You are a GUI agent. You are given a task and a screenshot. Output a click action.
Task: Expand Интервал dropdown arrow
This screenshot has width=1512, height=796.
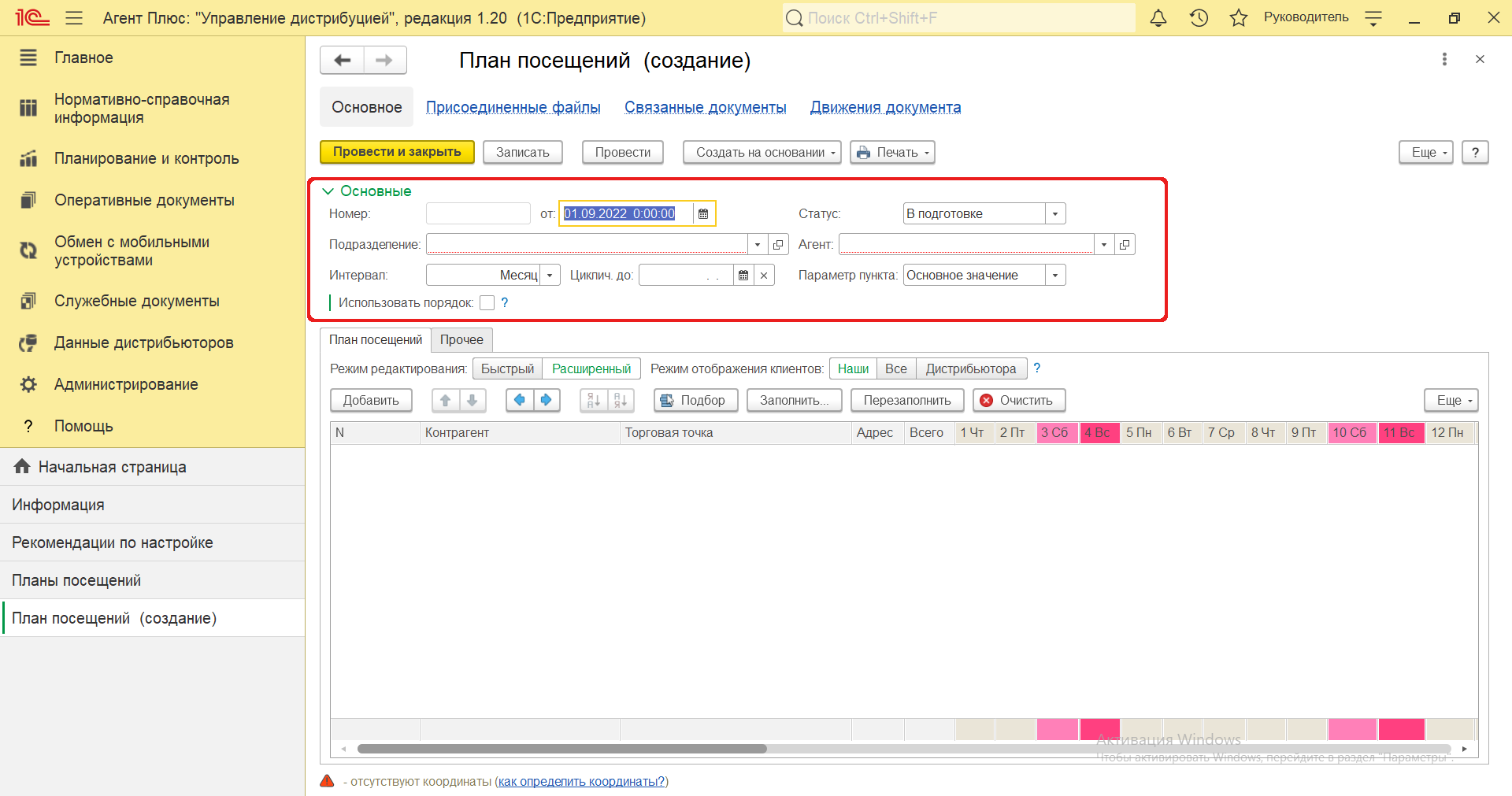click(550, 275)
